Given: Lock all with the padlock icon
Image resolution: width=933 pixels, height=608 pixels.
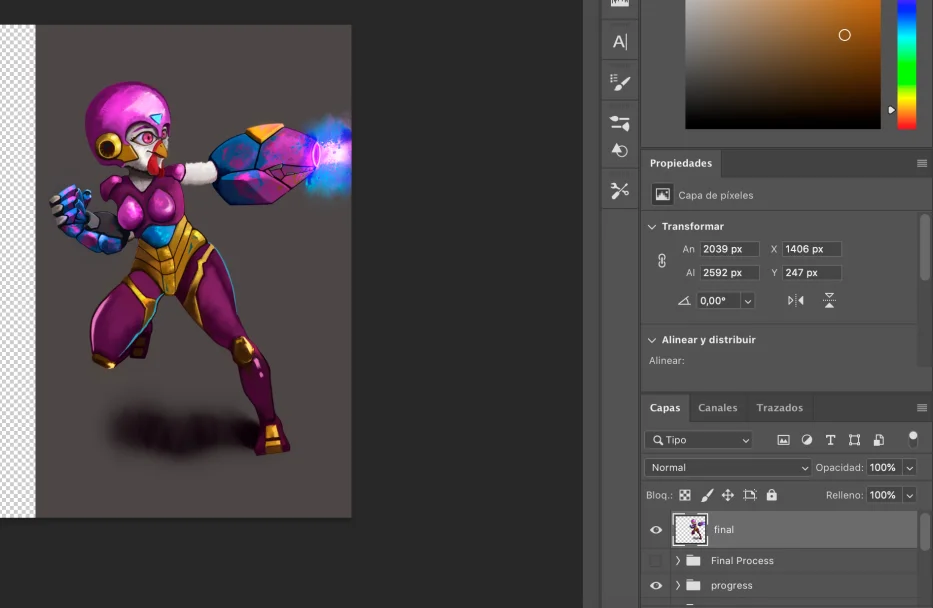Looking at the screenshot, I should coord(771,495).
